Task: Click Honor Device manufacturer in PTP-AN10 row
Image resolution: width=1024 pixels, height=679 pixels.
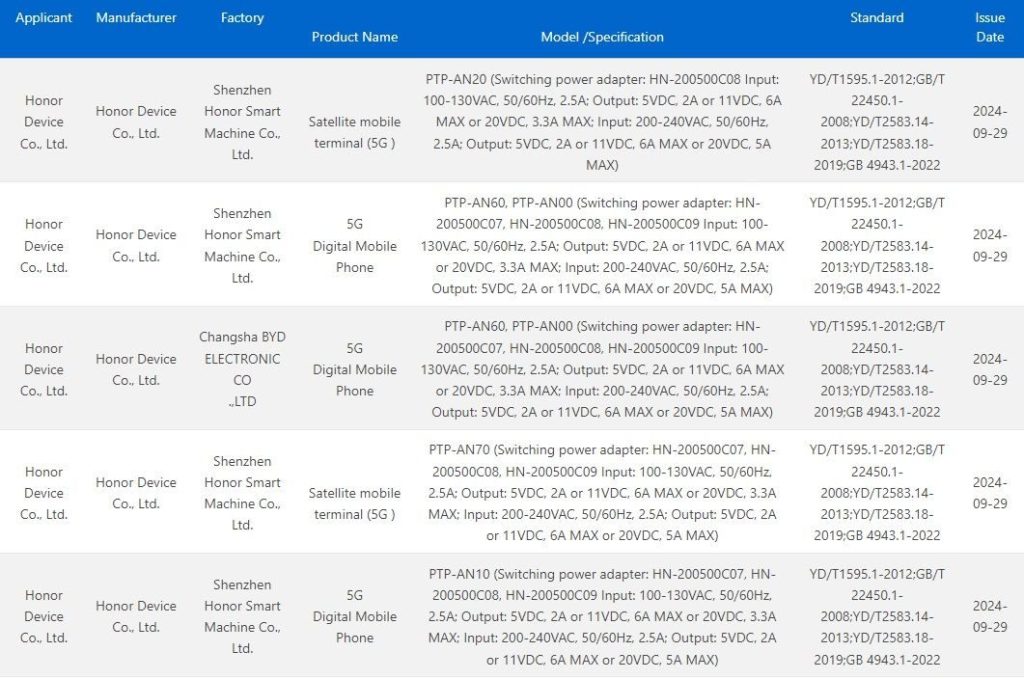Action: click(x=136, y=616)
